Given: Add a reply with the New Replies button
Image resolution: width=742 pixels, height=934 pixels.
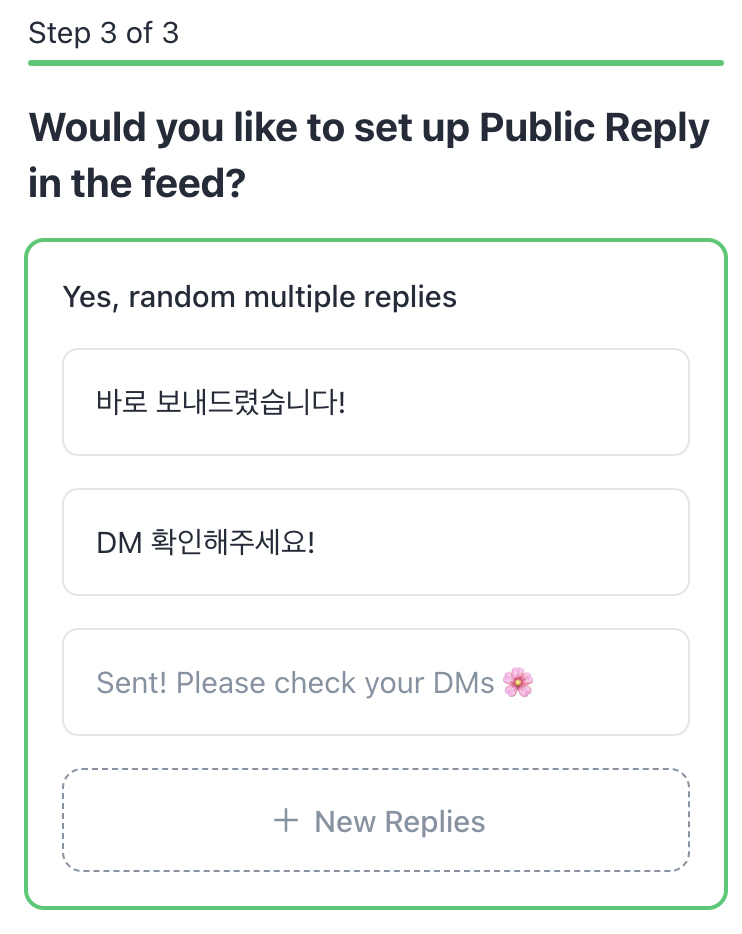Looking at the screenshot, I should (x=376, y=821).
